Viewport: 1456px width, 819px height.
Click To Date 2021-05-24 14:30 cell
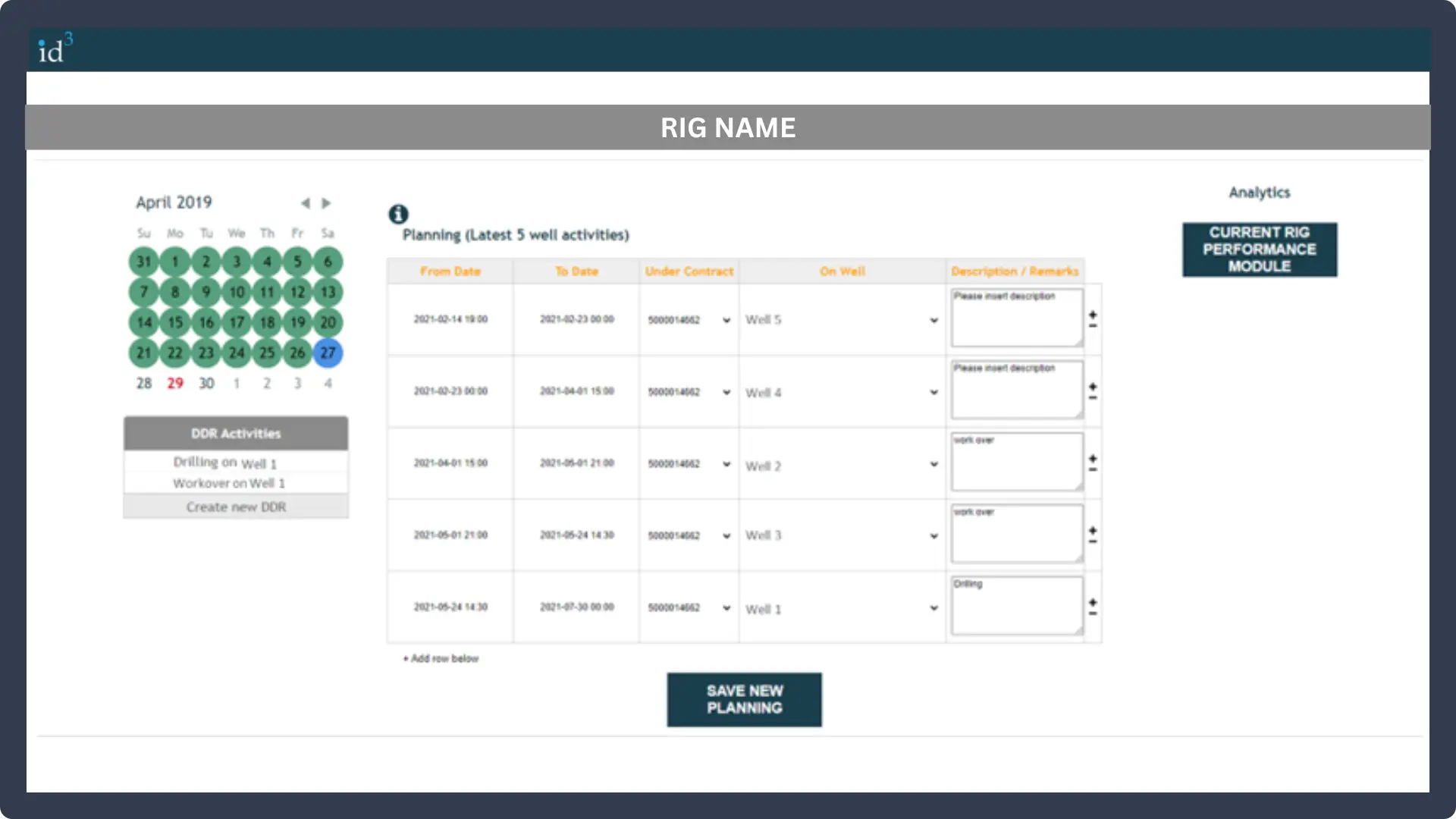[x=576, y=535]
